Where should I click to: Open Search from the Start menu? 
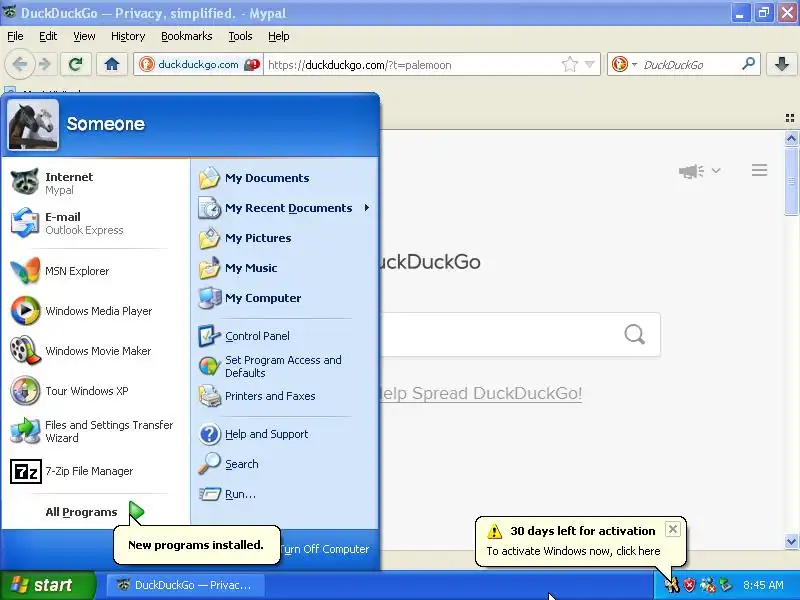285,464
